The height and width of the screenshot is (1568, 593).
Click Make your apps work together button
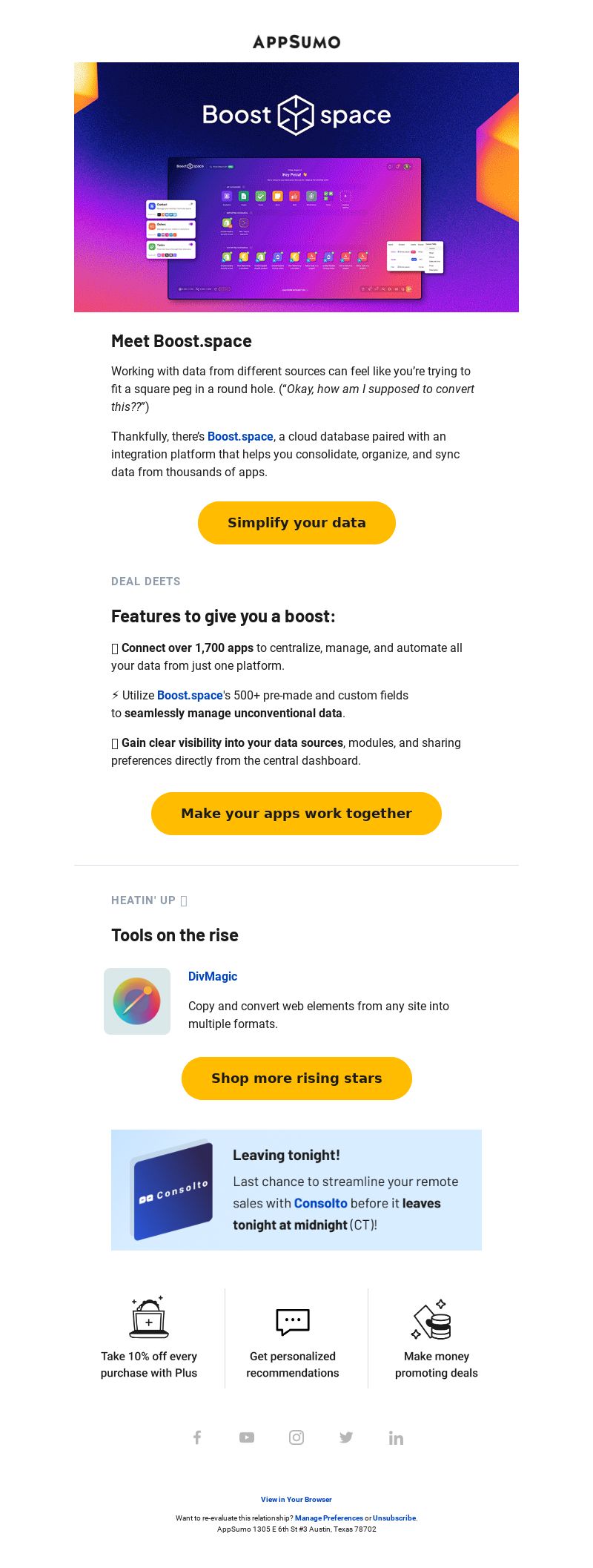[296, 814]
